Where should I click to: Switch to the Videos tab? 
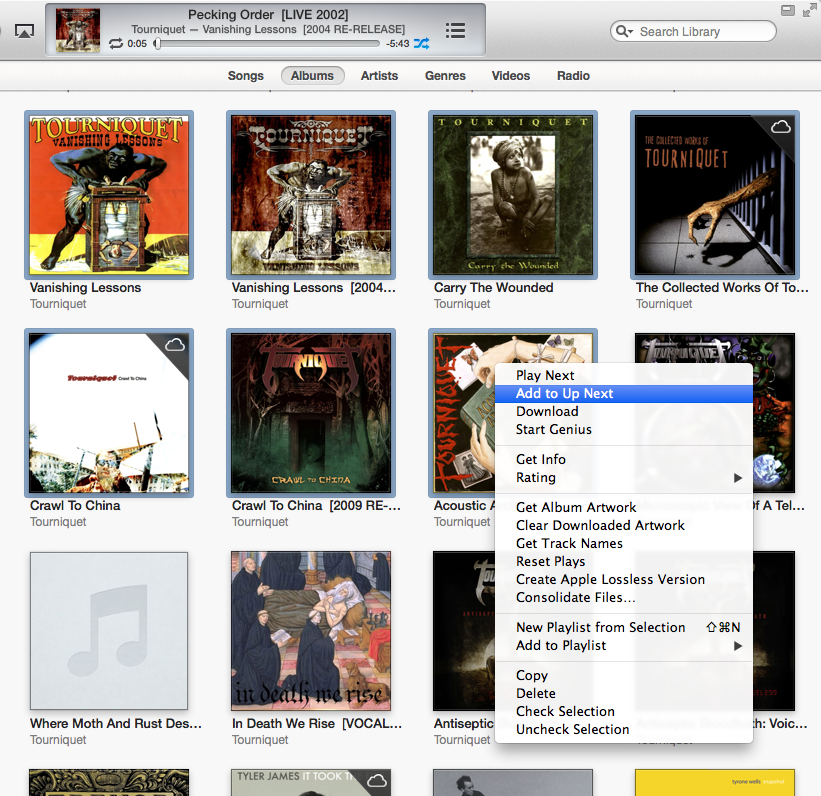[x=511, y=76]
